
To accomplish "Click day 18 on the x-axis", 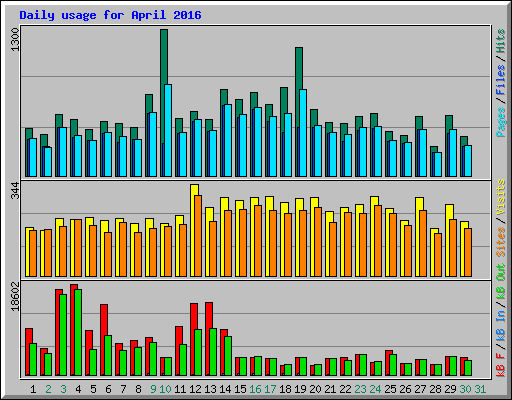I will [x=285, y=389].
